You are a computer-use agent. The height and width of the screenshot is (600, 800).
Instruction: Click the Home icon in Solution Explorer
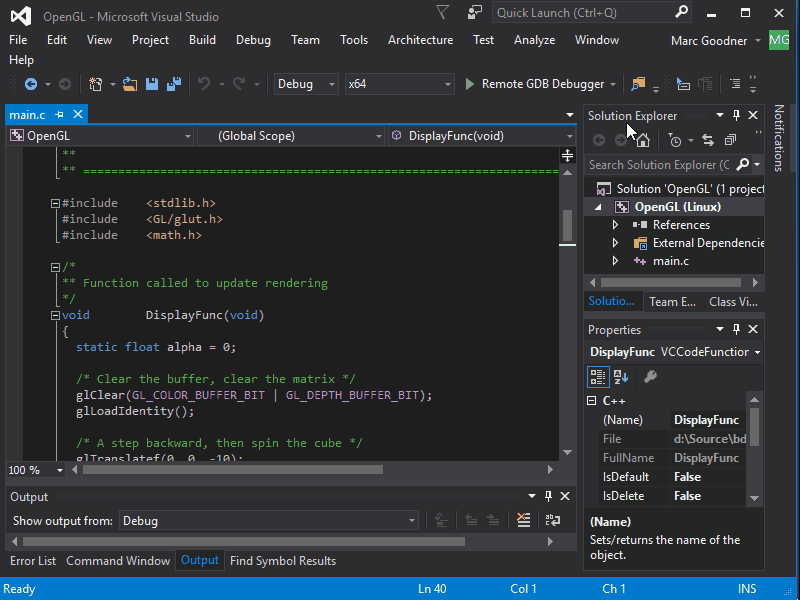coord(643,140)
